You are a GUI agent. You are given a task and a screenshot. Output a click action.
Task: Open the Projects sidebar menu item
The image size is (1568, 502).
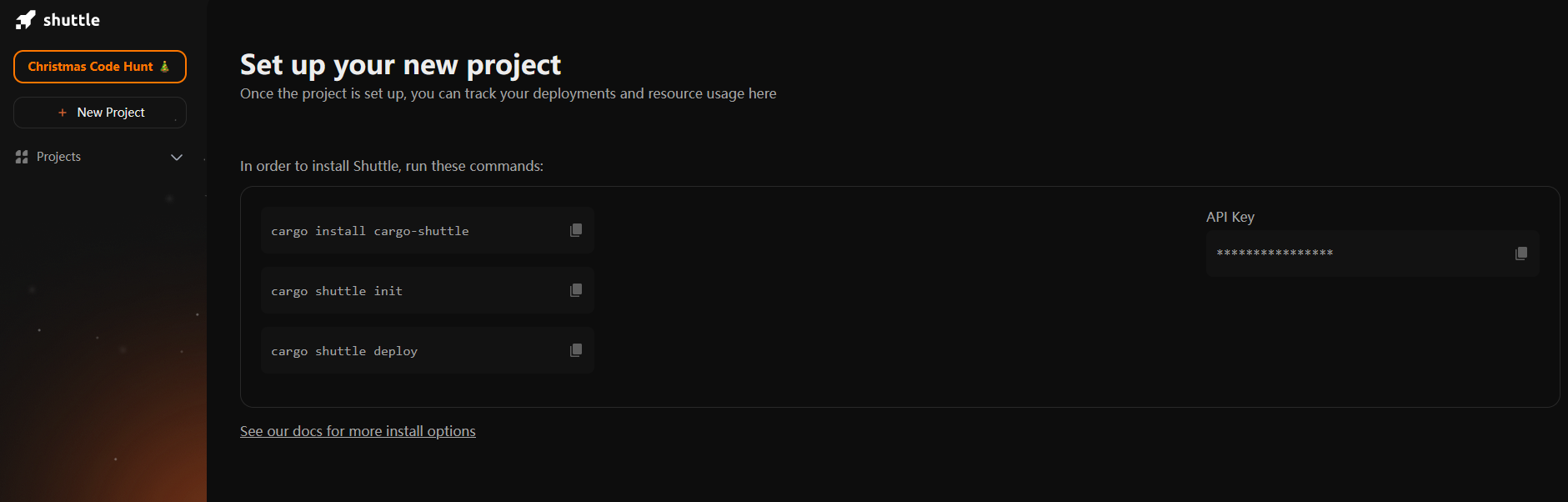point(100,157)
